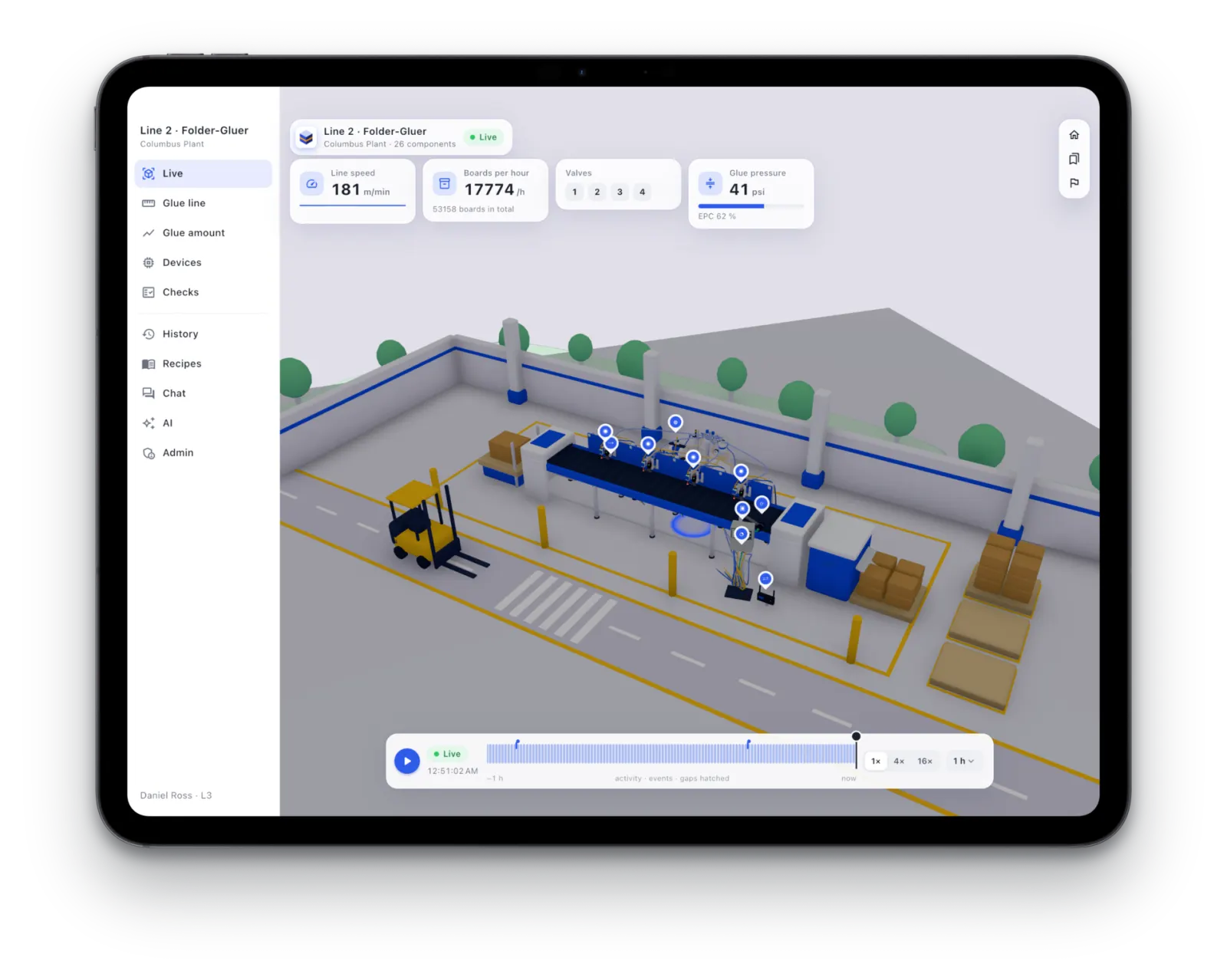Click the Line 2 layers logo icon
This screenshot has width=1227, height=980.
click(x=306, y=137)
